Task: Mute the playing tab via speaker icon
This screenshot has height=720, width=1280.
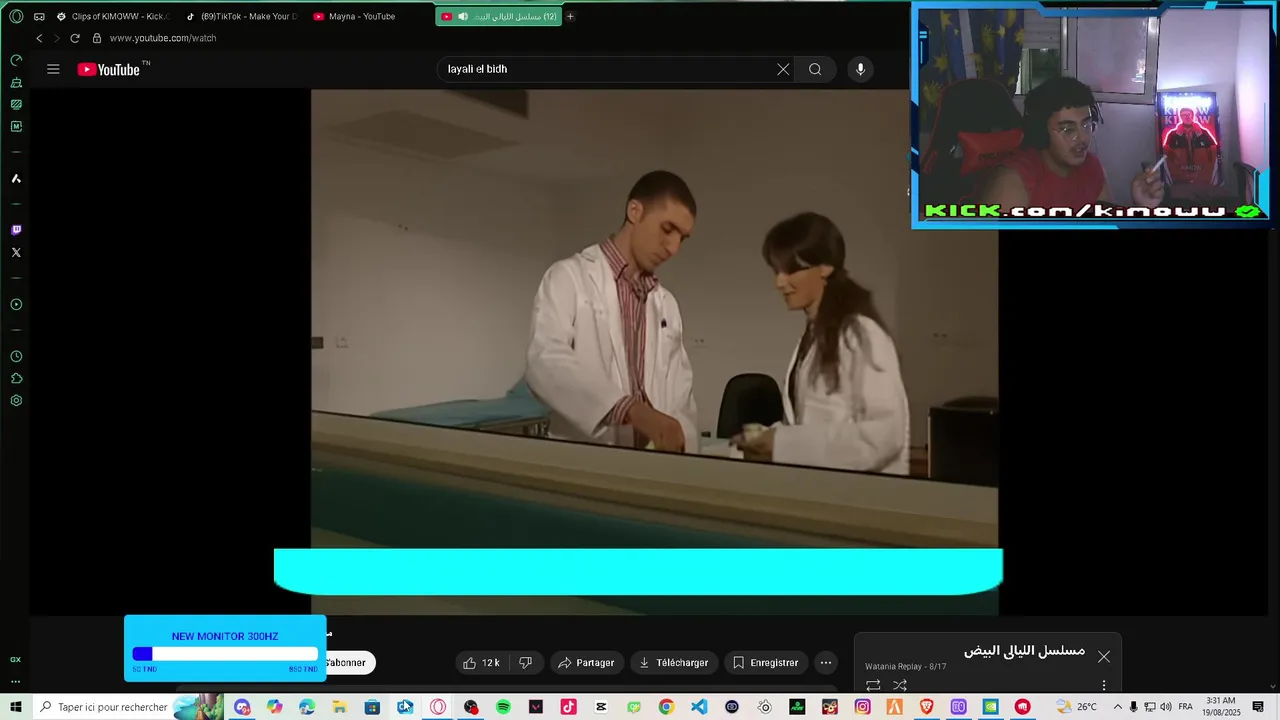Action: point(462,16)
